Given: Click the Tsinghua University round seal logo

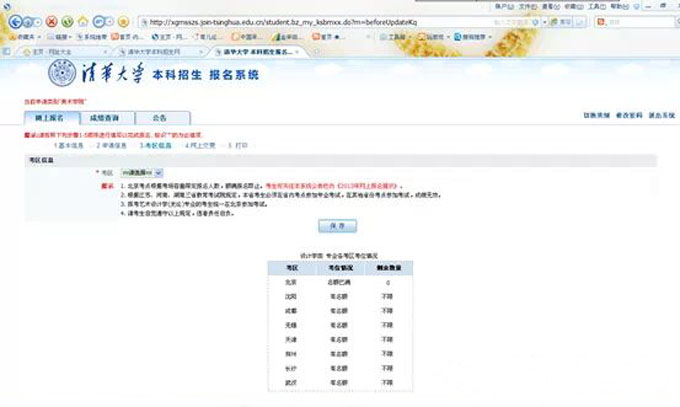Looking at the screenshot, I should (62, 73).
